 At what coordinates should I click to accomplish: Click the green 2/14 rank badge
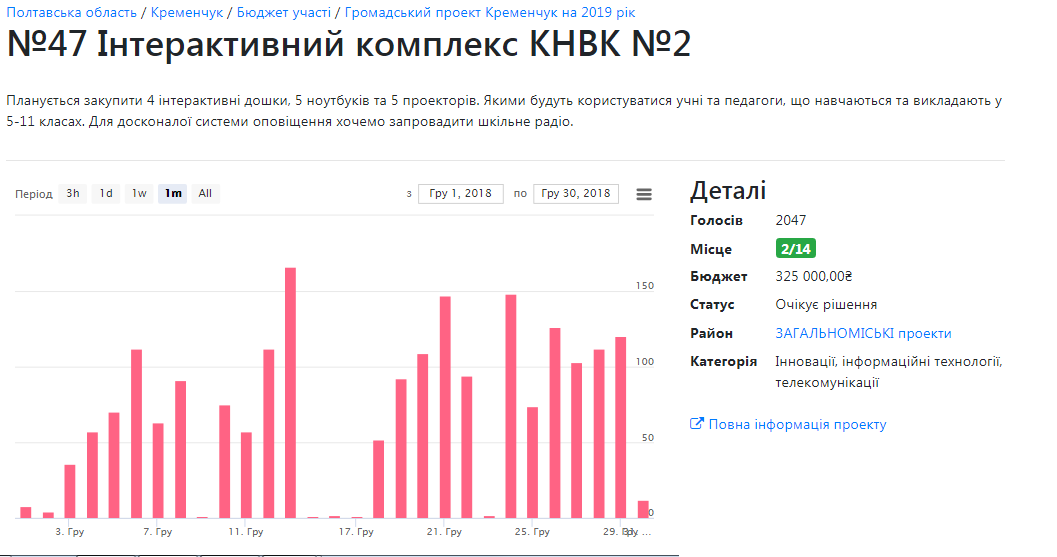796,249
